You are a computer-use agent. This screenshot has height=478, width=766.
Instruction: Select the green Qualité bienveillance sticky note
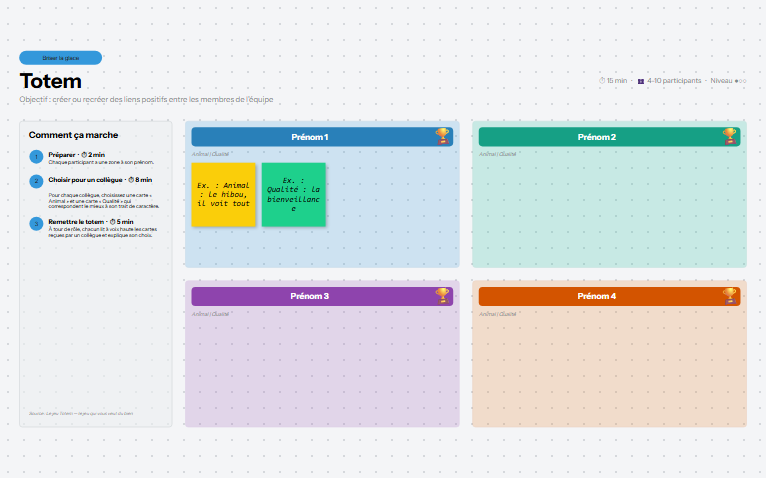pos(294,195)
